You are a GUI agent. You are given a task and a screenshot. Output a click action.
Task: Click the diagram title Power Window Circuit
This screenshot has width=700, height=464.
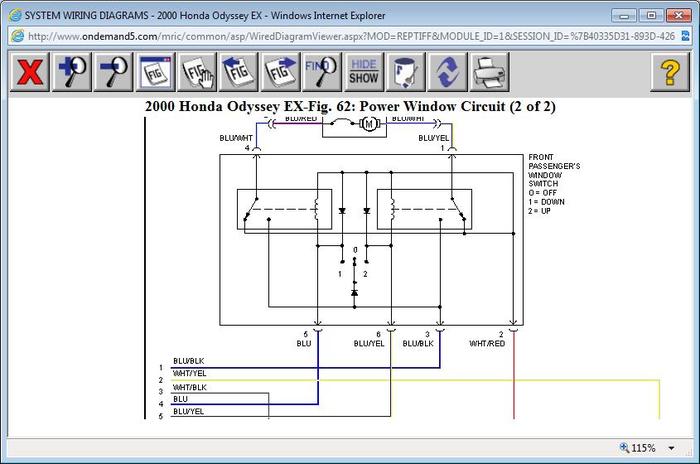(350, 107)
